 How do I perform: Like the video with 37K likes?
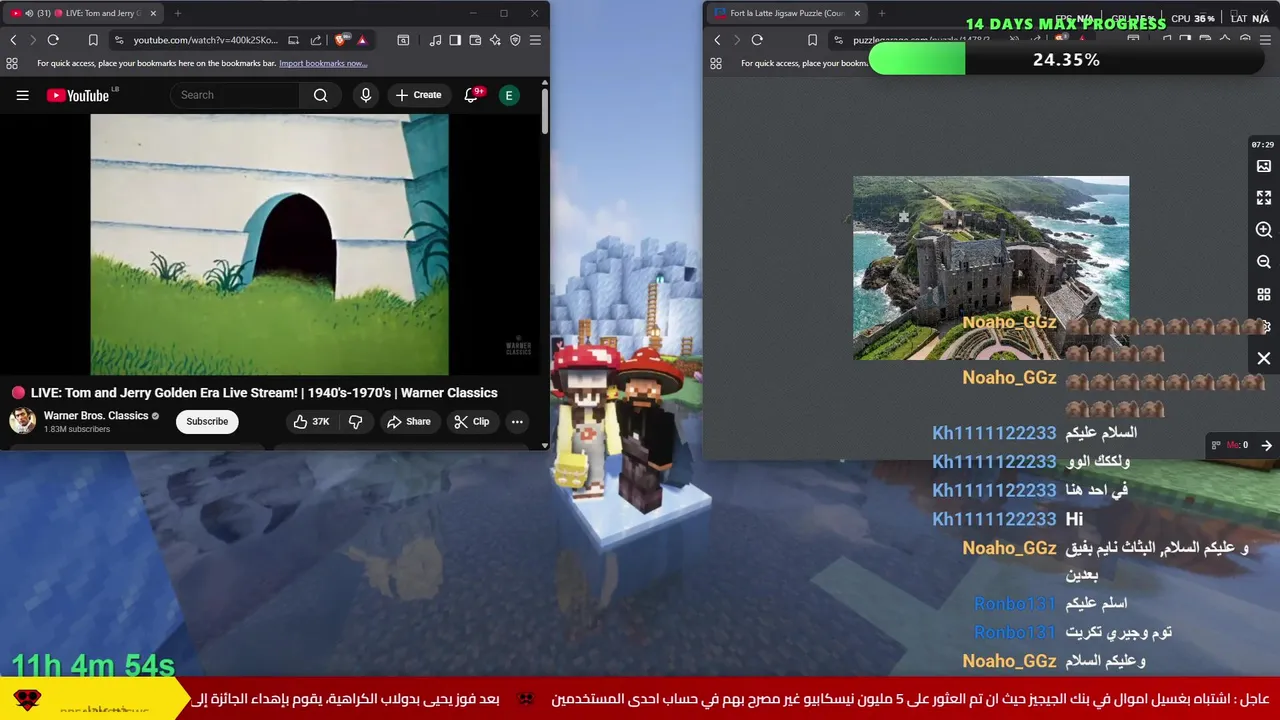click(x=312, y=421)
